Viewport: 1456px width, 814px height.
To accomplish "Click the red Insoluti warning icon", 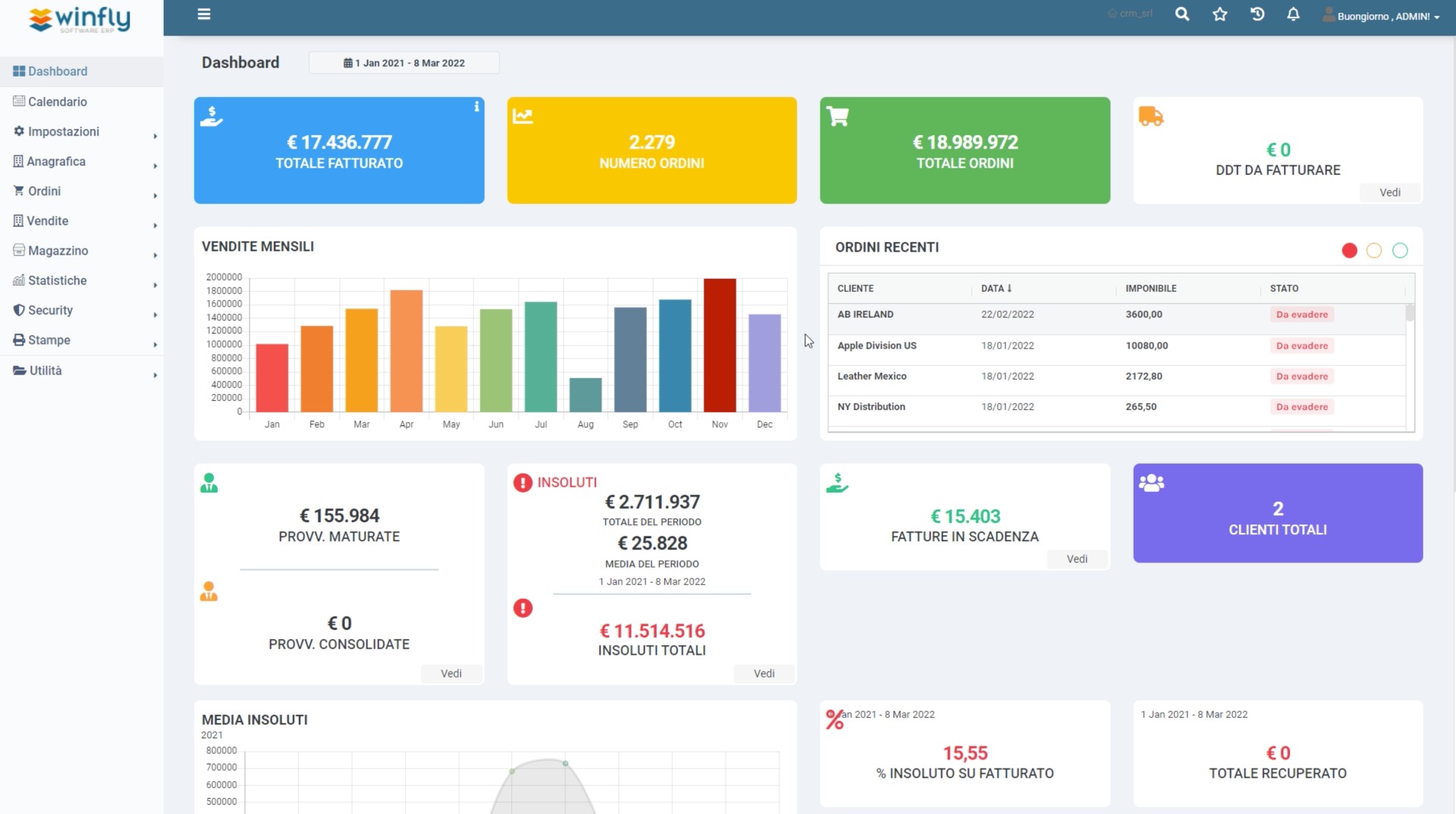I will 522,483.
